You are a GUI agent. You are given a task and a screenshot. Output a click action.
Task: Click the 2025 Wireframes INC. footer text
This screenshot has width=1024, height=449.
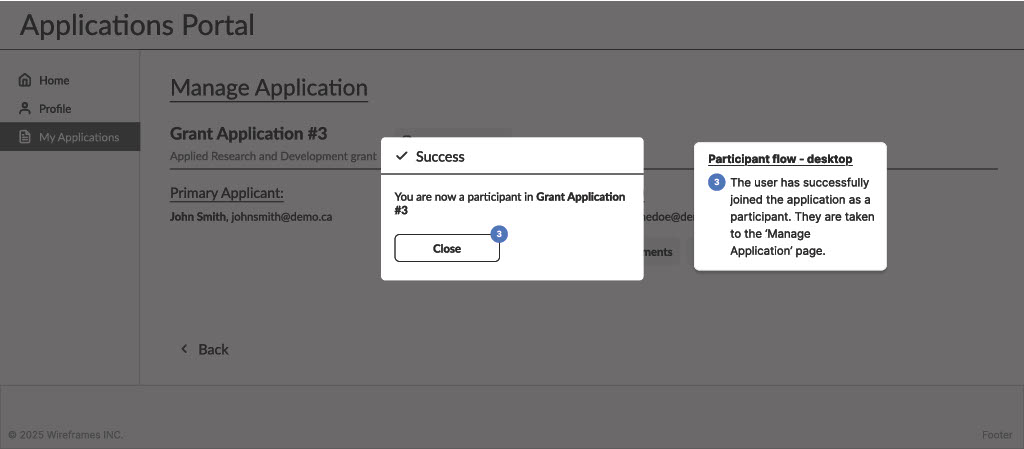66,435
